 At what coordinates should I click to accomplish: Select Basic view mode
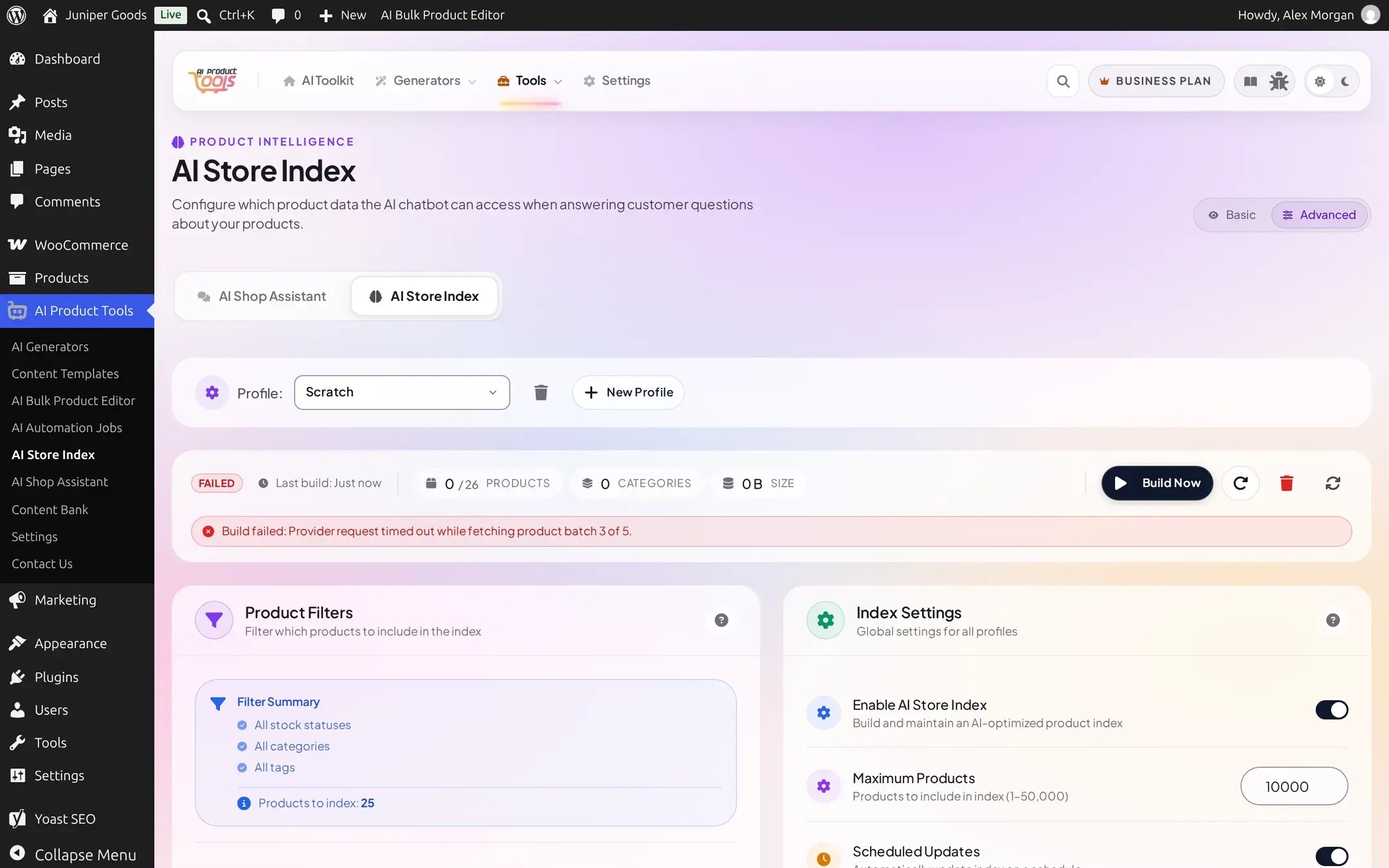[x=1232, y=215]
